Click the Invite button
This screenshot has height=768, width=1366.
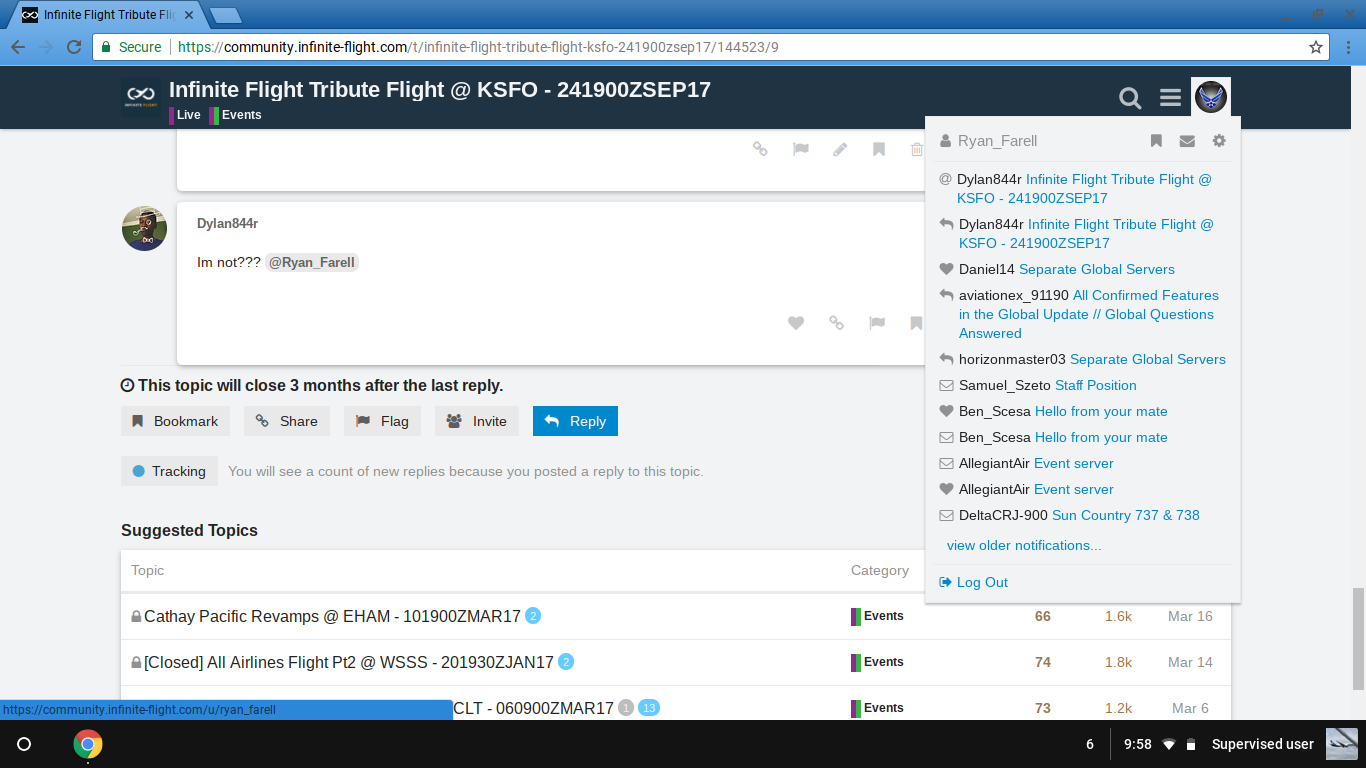point(477,421)
